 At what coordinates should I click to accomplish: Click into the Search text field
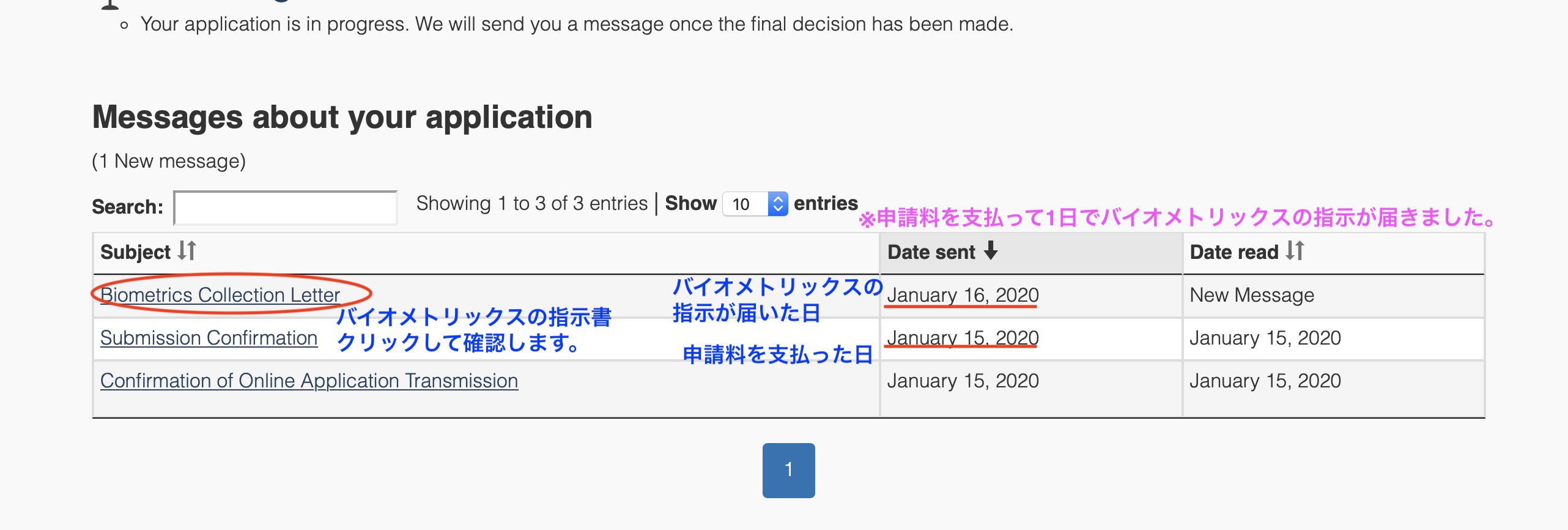286,208
